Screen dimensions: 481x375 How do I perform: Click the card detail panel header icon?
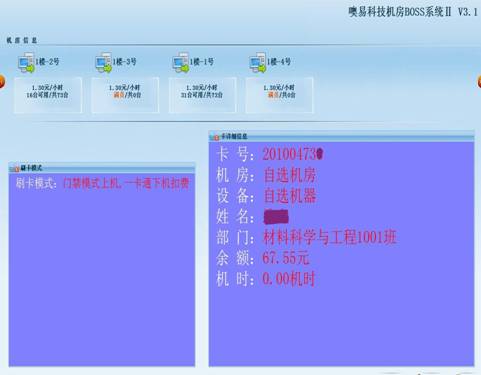click(x=214, y=136)
